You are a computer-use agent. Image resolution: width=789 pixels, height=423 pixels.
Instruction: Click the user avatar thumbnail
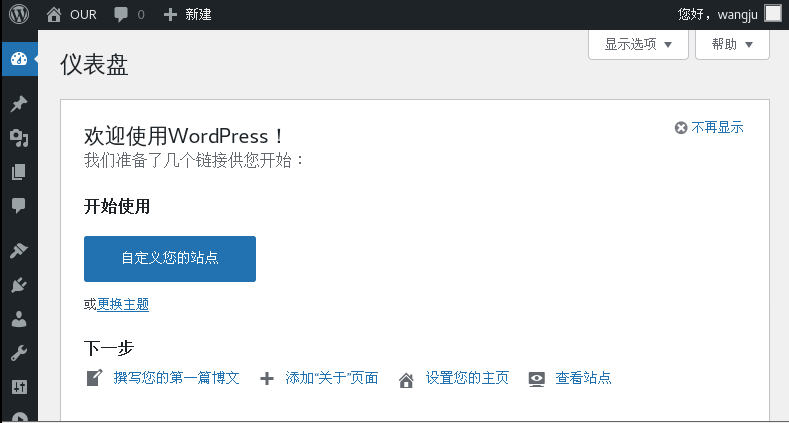pyautogui.click(x=773, y=14)
